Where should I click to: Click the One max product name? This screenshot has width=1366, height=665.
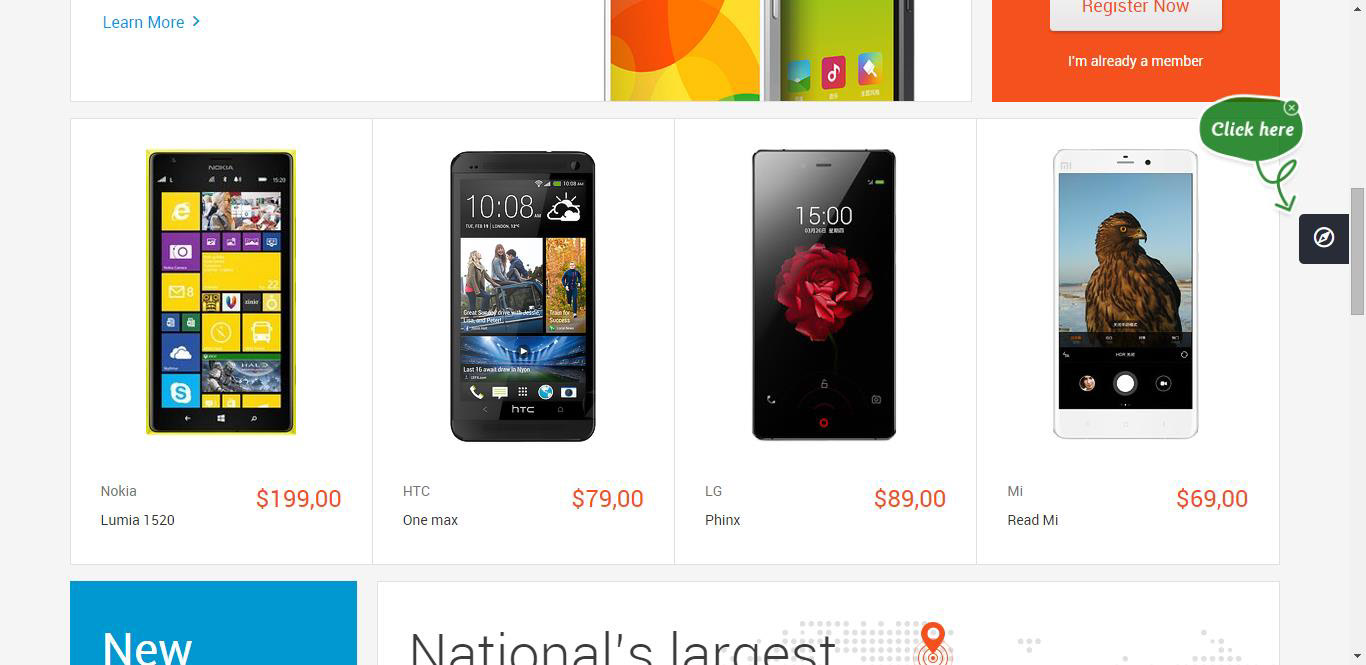tap(430, 520)
